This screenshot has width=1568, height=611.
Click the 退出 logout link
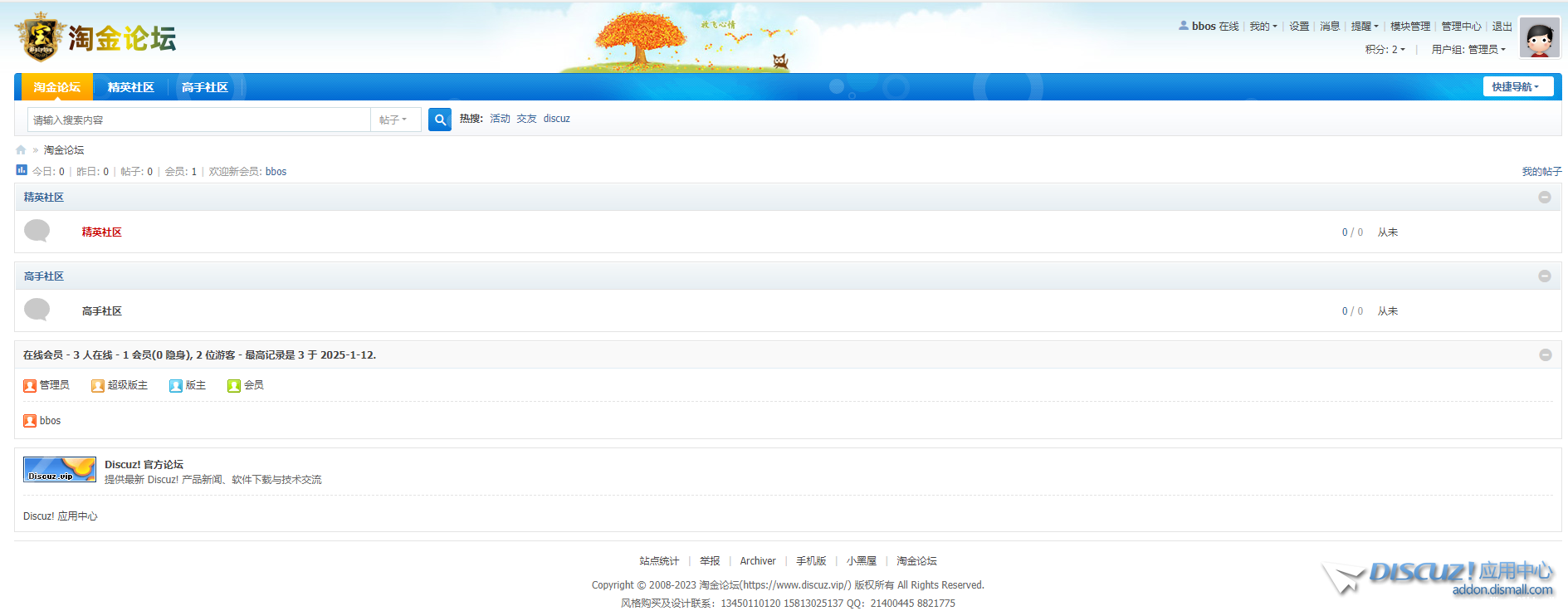(x=1502, y=27)
